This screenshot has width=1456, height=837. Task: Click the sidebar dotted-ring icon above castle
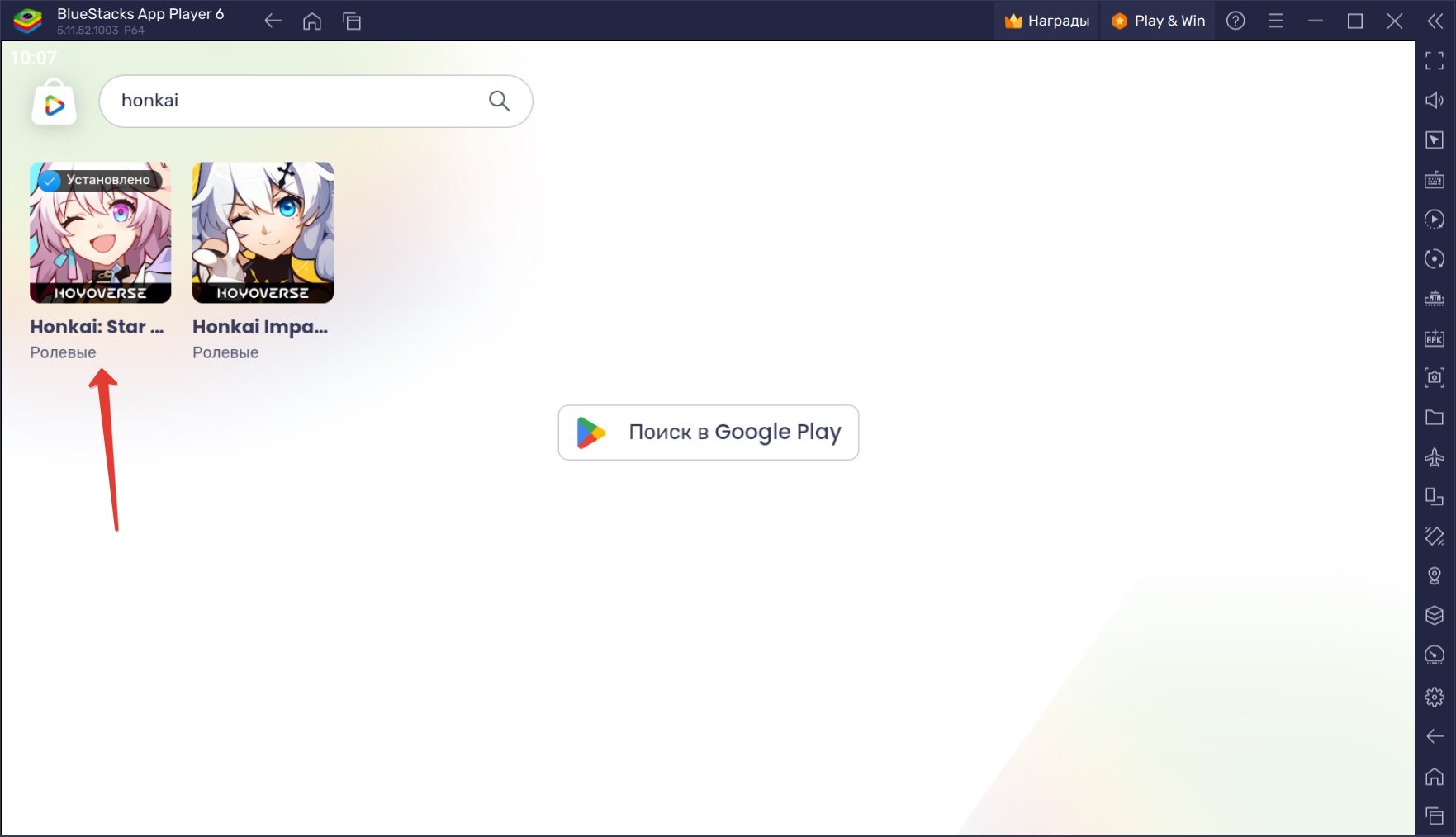tap(1435, 258)
